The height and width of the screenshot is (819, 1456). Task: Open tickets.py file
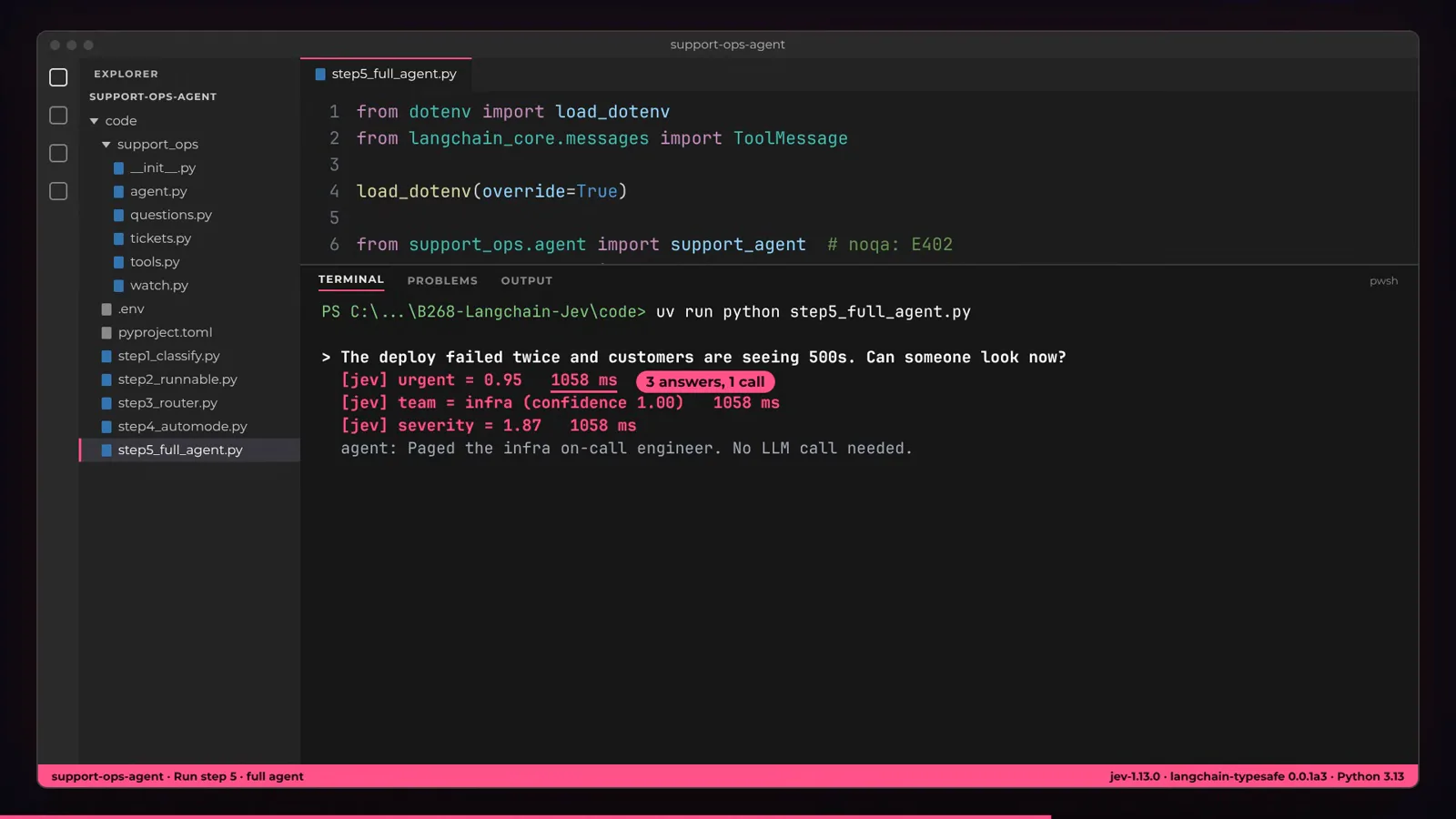click(160, 238)
